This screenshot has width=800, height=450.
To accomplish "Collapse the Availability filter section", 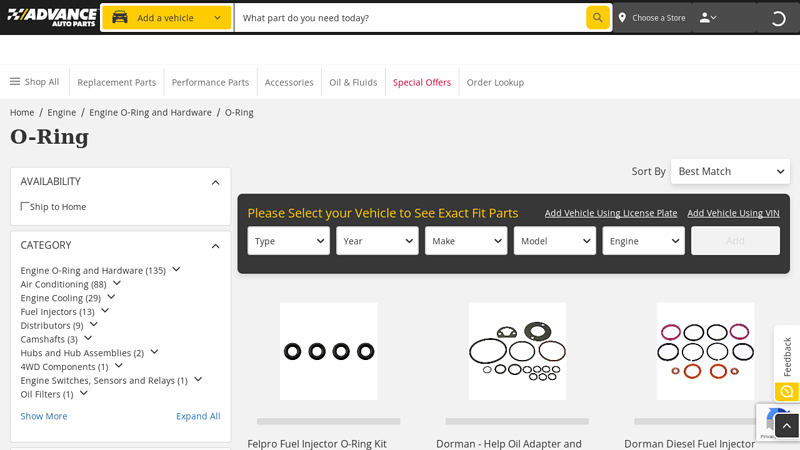I will pyautogui.click(x=215, y=182).
